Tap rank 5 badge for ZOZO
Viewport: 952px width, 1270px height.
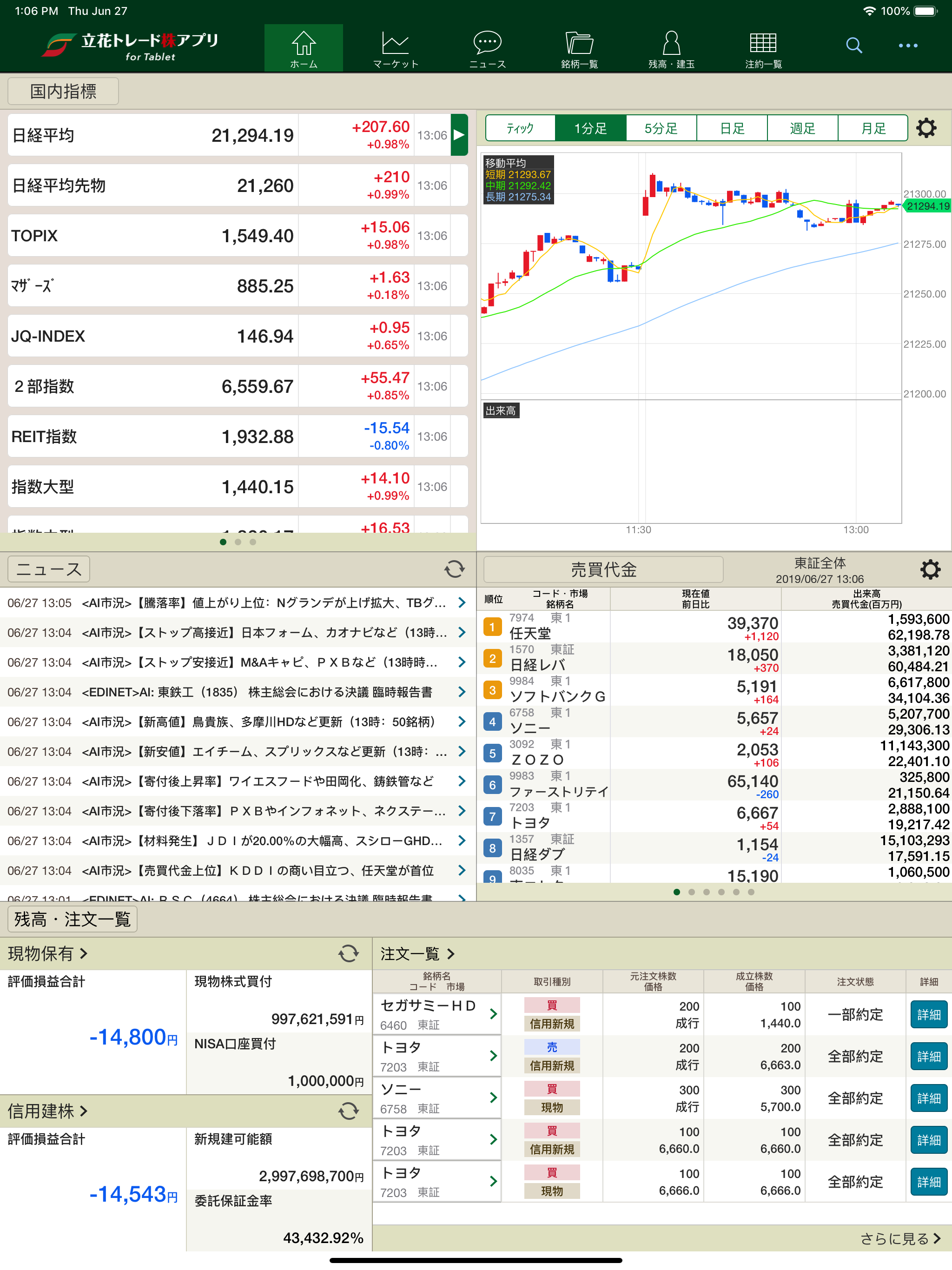point(492,753)
